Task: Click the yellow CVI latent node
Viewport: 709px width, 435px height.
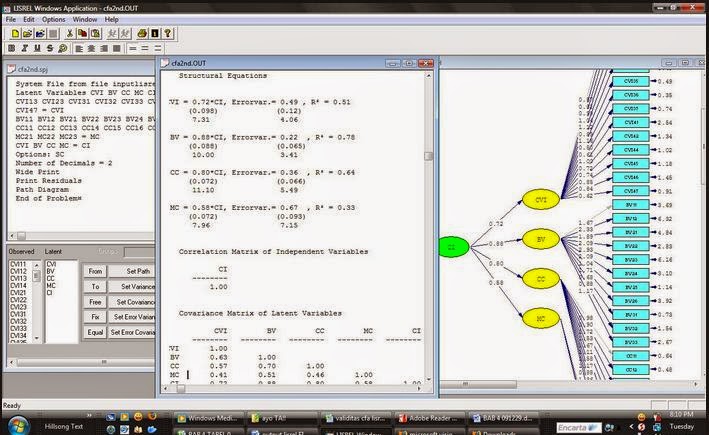Action: (541, 199)
